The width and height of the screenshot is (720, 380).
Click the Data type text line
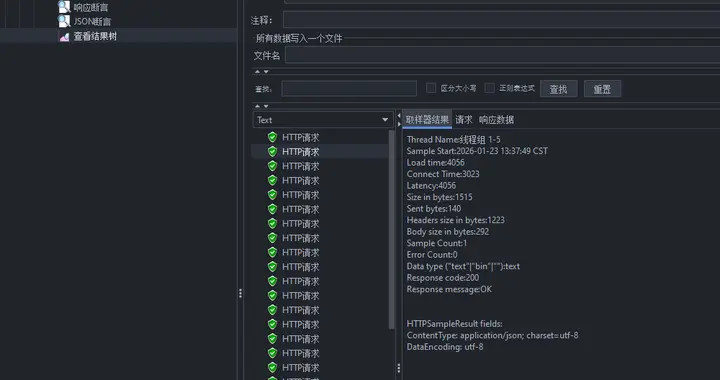463,266
